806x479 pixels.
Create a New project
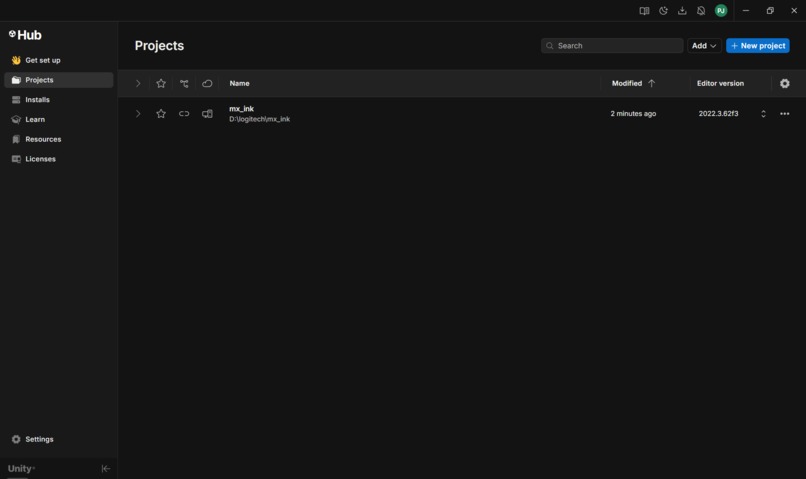pos(758,46)
